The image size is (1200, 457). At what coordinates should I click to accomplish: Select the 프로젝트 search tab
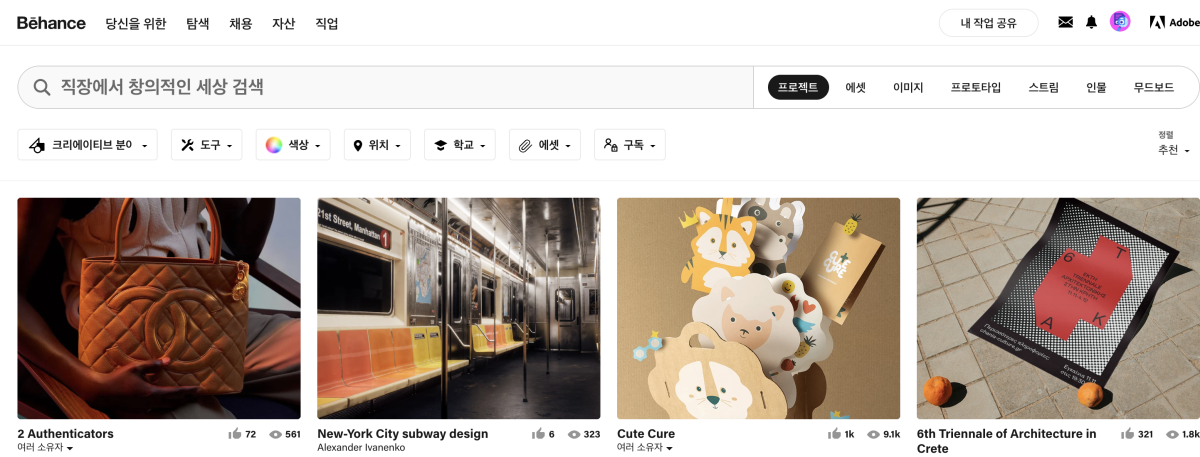pos(798,88)
